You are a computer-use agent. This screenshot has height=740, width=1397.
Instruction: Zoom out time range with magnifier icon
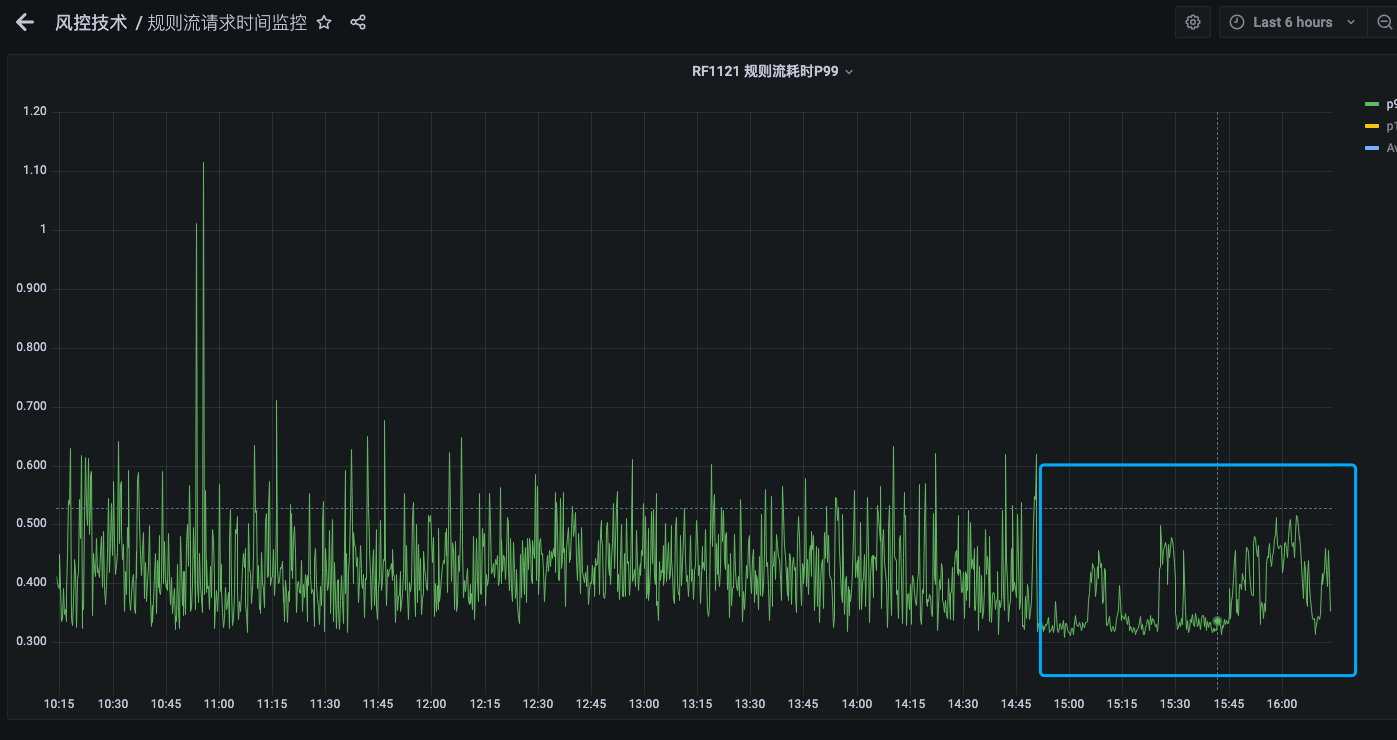point(1385,22)
